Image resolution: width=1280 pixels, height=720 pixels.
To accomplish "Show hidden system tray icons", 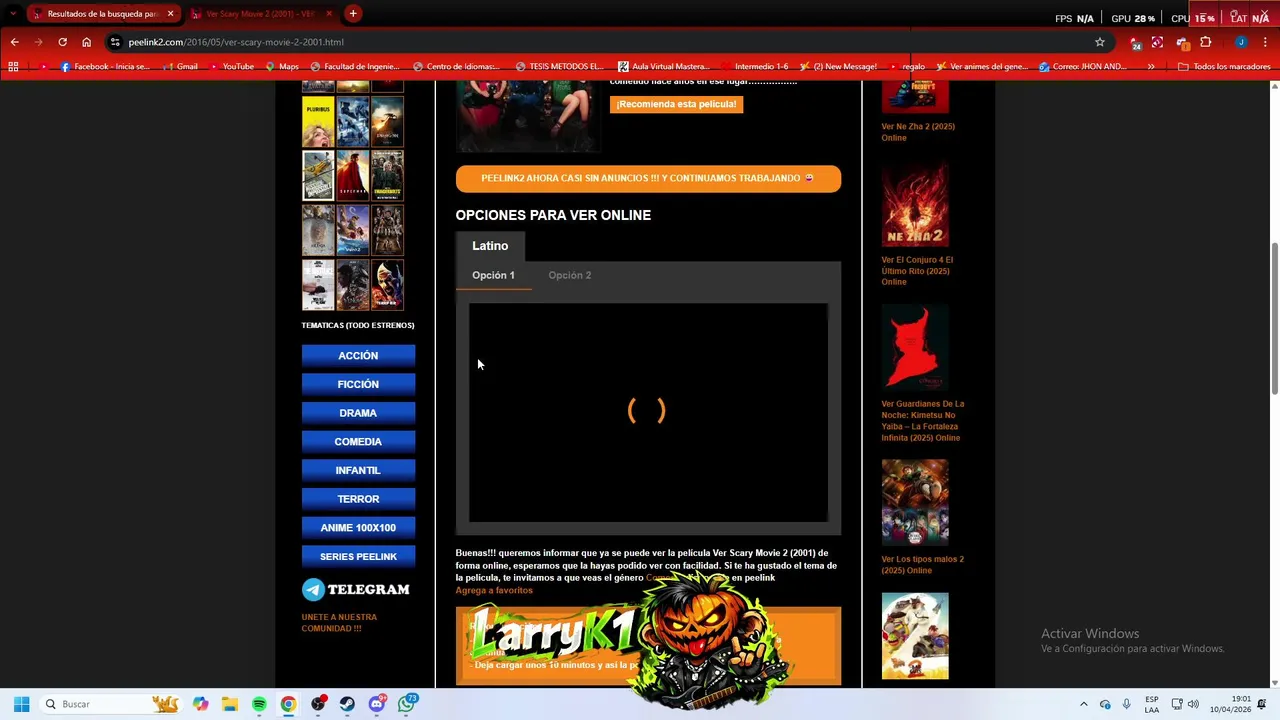I will click(x=1083, y=704).
